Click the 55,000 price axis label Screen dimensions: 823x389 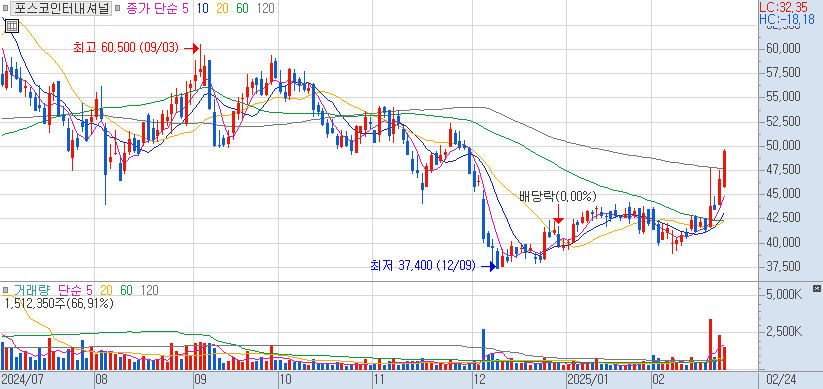[x=783, y=97]
